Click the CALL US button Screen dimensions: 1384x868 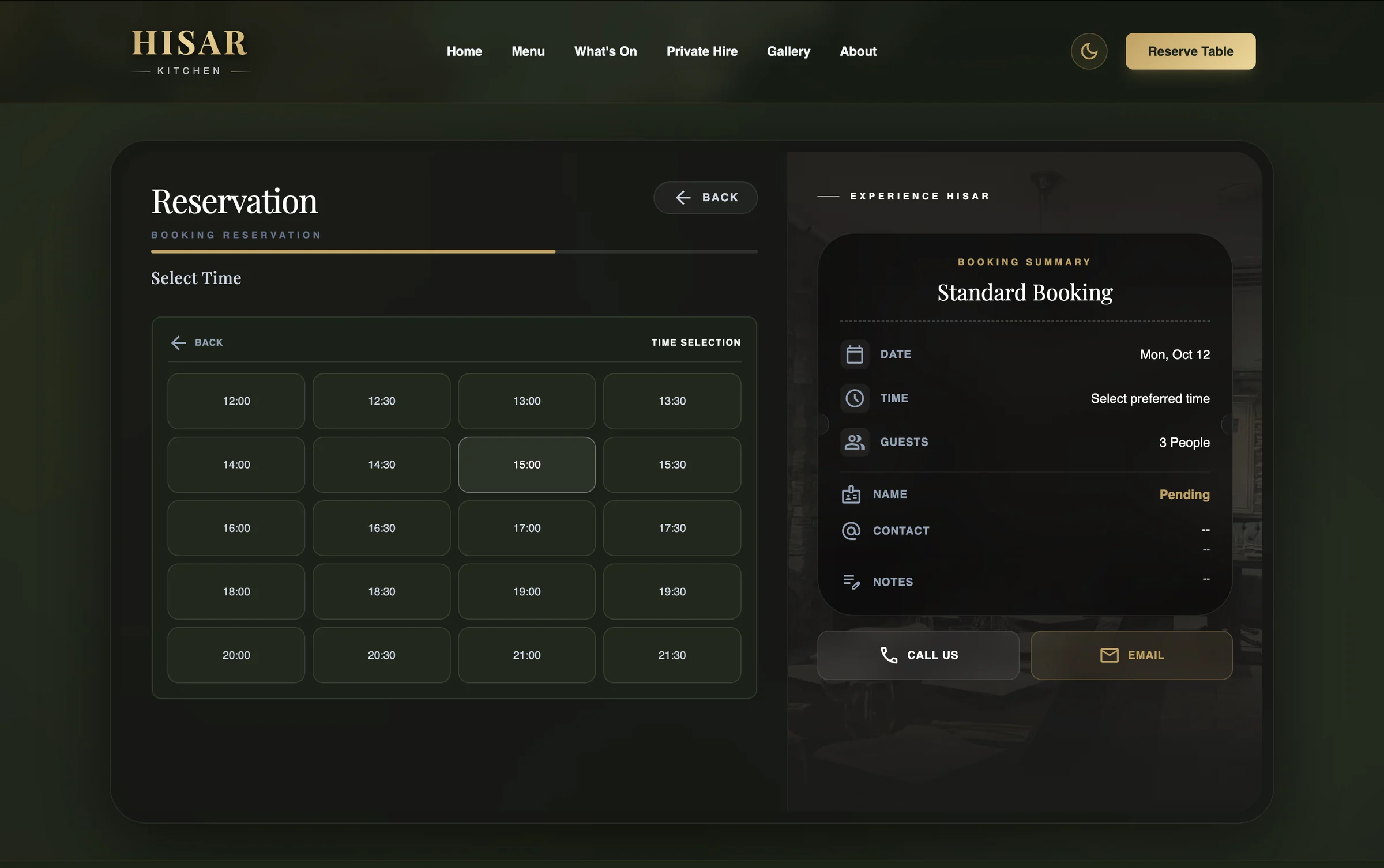pyautogui.click(x=918, y=655)
